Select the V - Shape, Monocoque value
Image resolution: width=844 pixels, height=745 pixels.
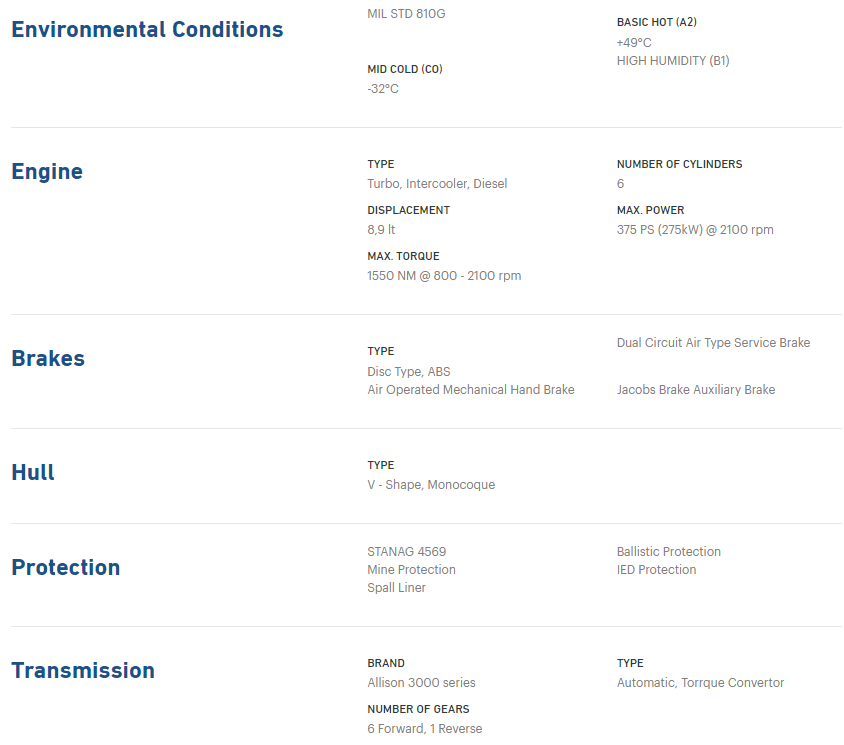click(x=431, y=484)
